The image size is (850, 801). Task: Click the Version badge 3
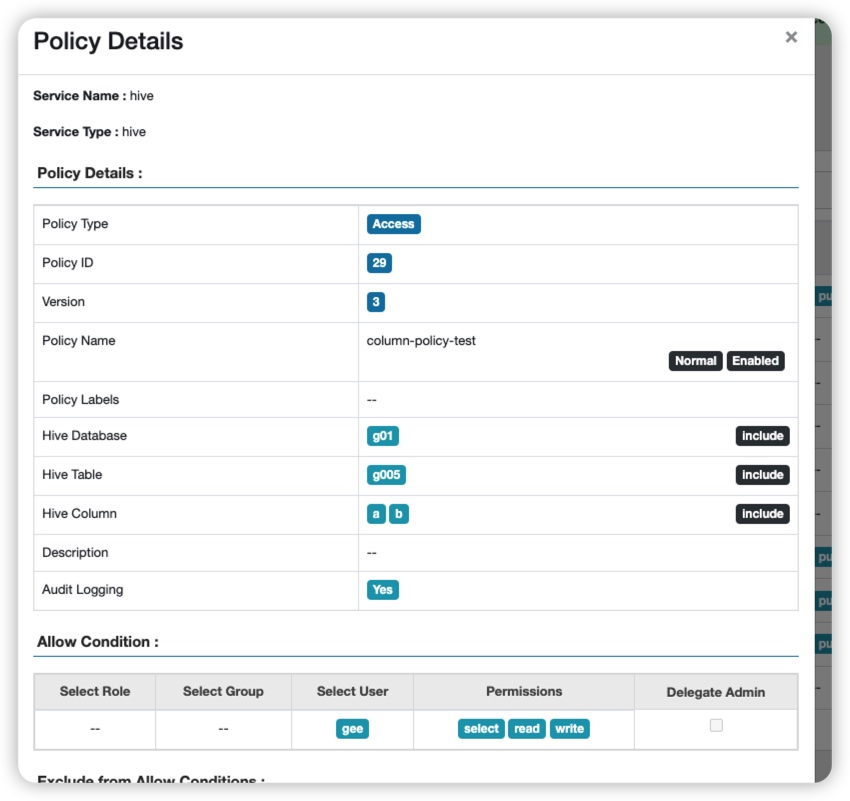click(x=376, y=302)
